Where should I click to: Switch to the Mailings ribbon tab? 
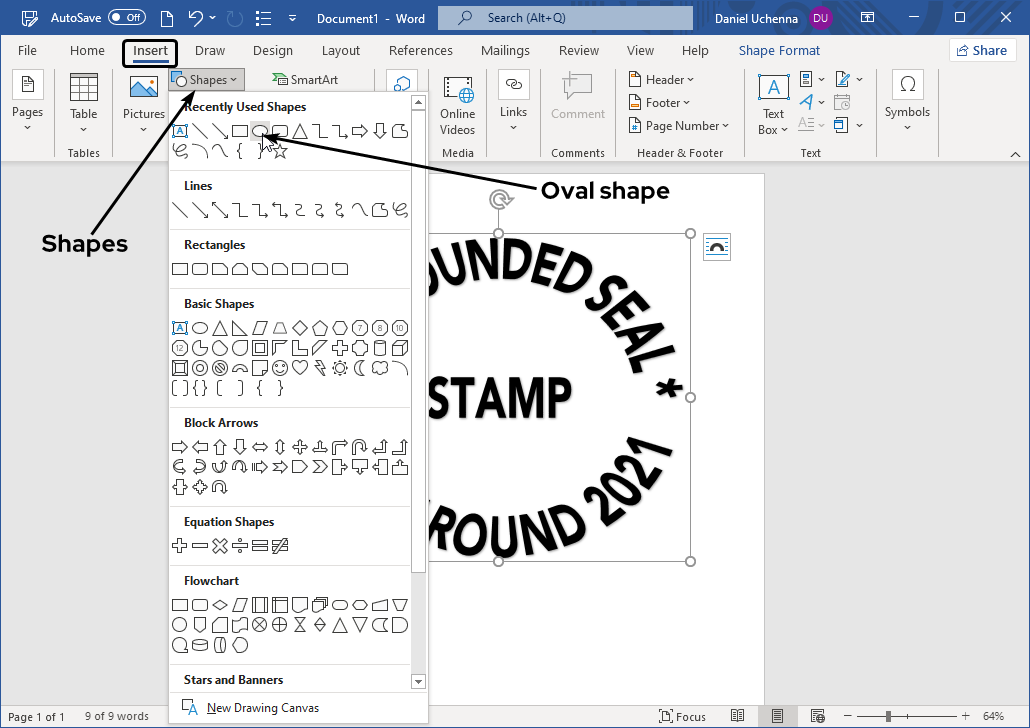505,50
